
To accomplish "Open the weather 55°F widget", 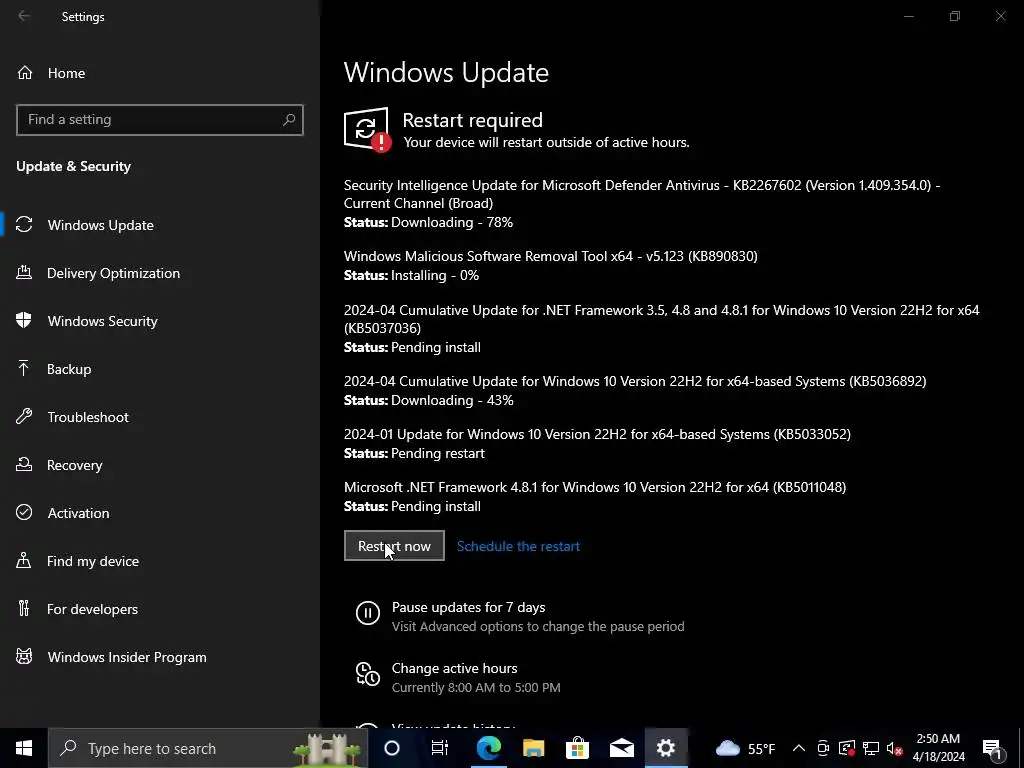I will 745,748.
